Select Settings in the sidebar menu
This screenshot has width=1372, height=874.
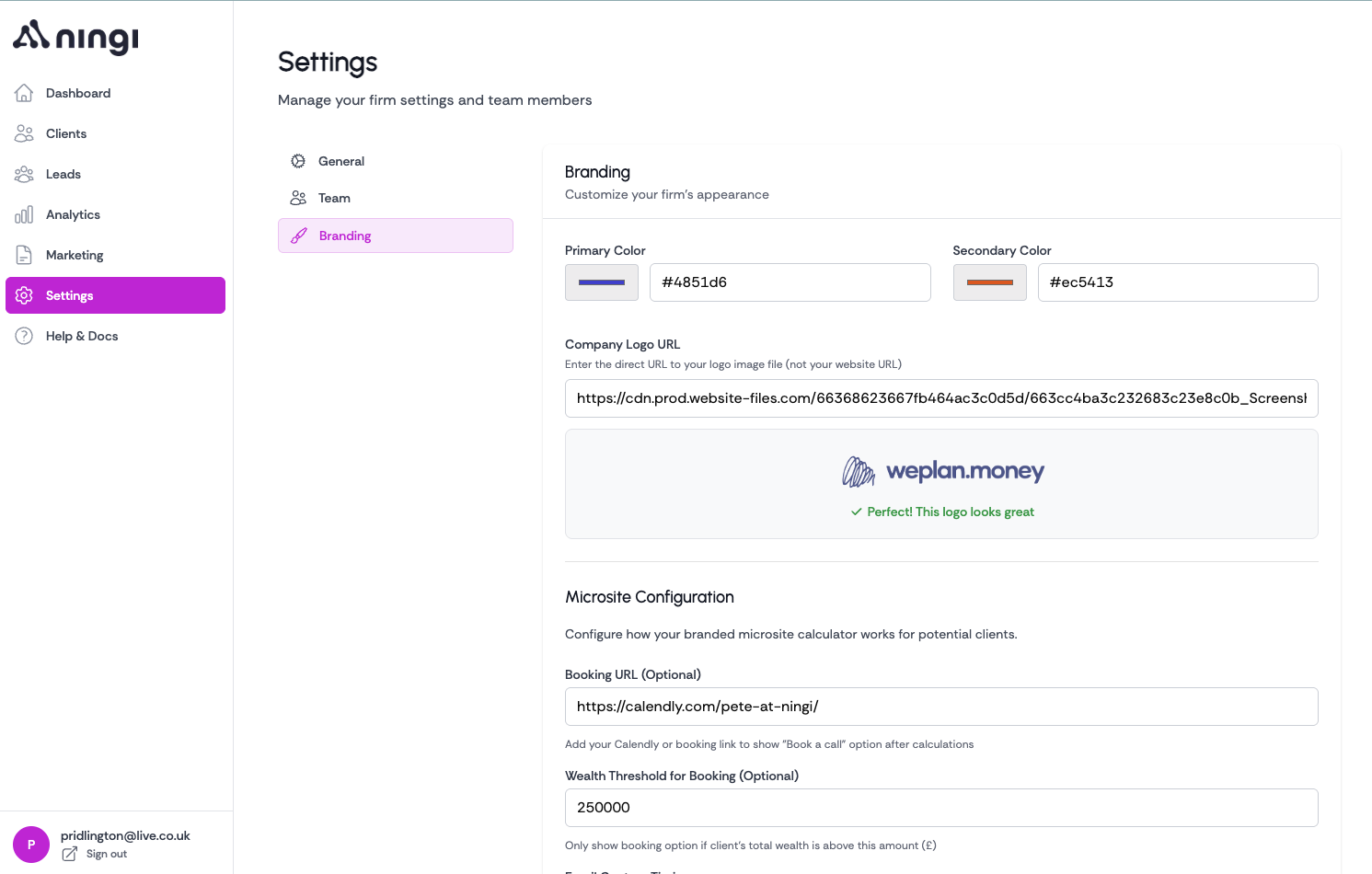point(115,295)
